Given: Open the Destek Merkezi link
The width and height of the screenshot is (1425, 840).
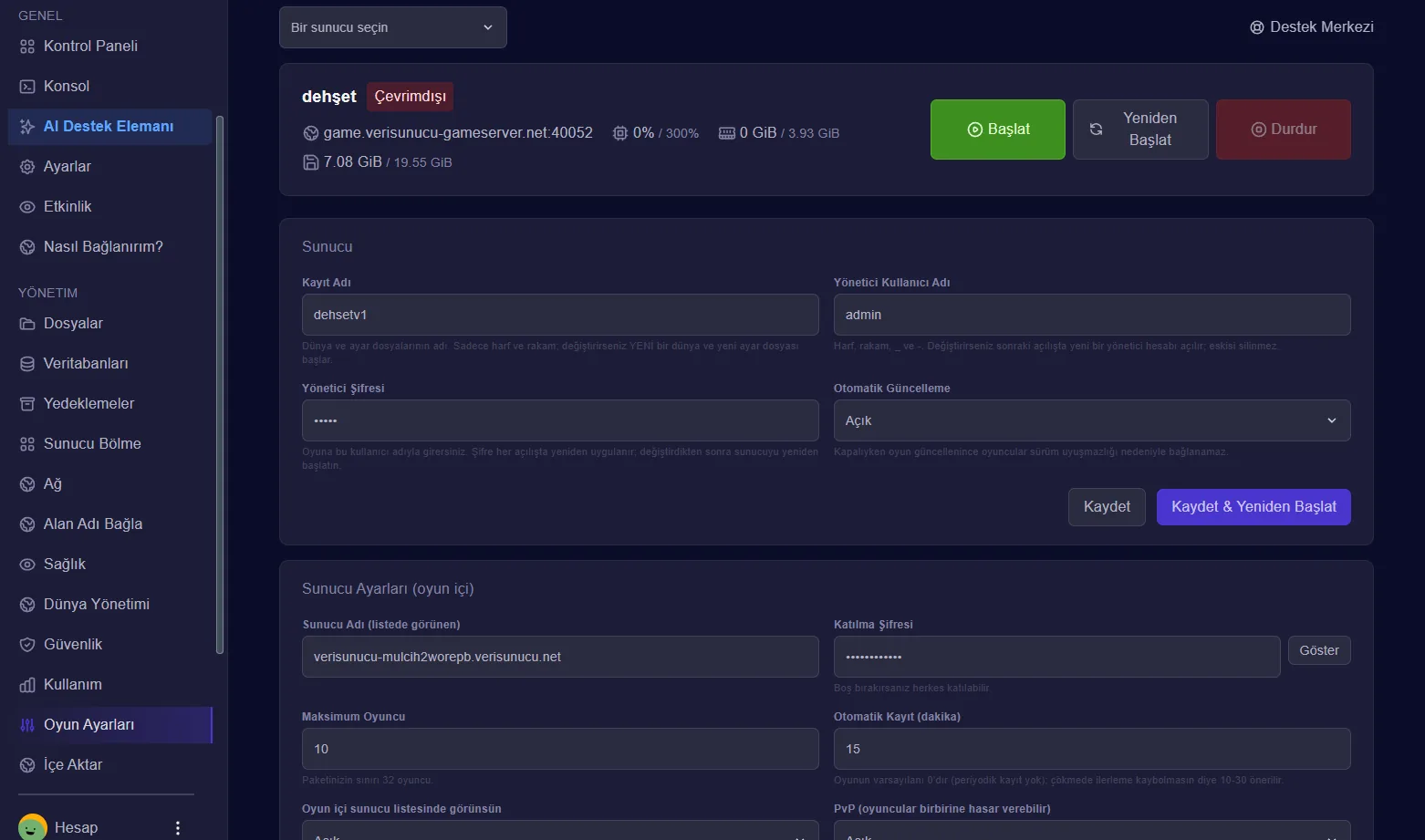Looking at the screenshot, I should click(1312, 27).
